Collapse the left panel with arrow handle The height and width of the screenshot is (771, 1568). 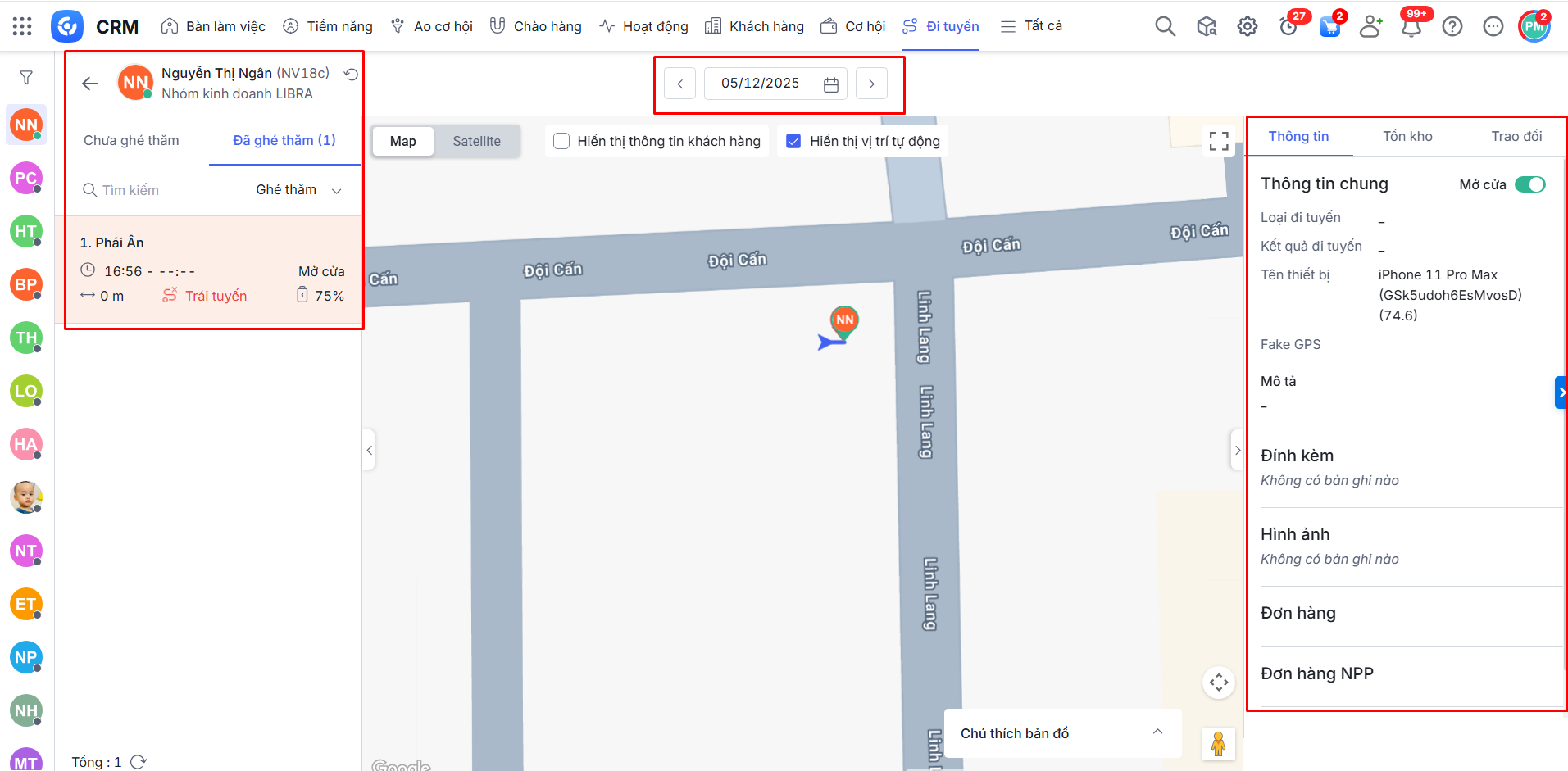(x=370, y=450)
